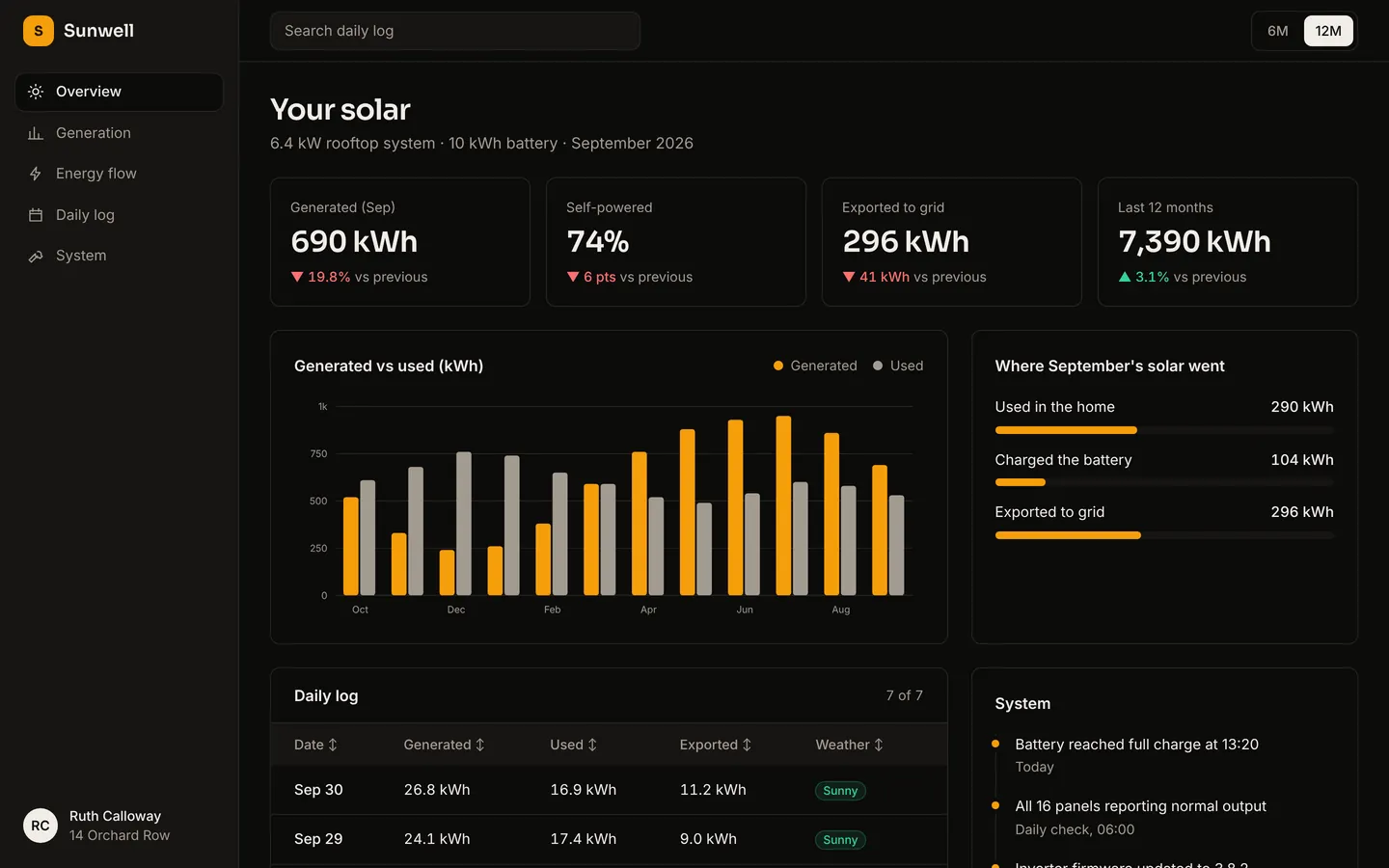The image size is (1389, 868).
Task: Switch the range to 6M
Action: click(1278, 31)
